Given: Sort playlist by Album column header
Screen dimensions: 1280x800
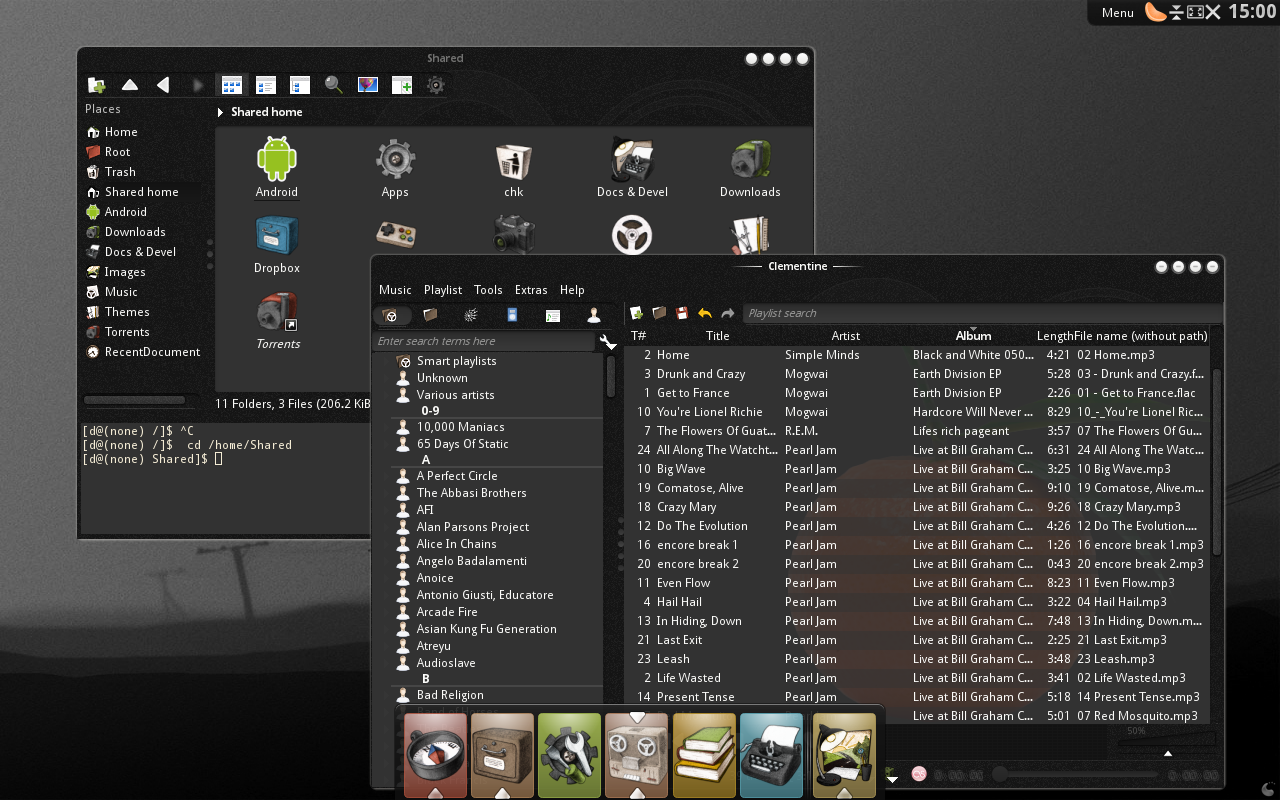Looking at the screenshot, I should click(x=973, y=336).
